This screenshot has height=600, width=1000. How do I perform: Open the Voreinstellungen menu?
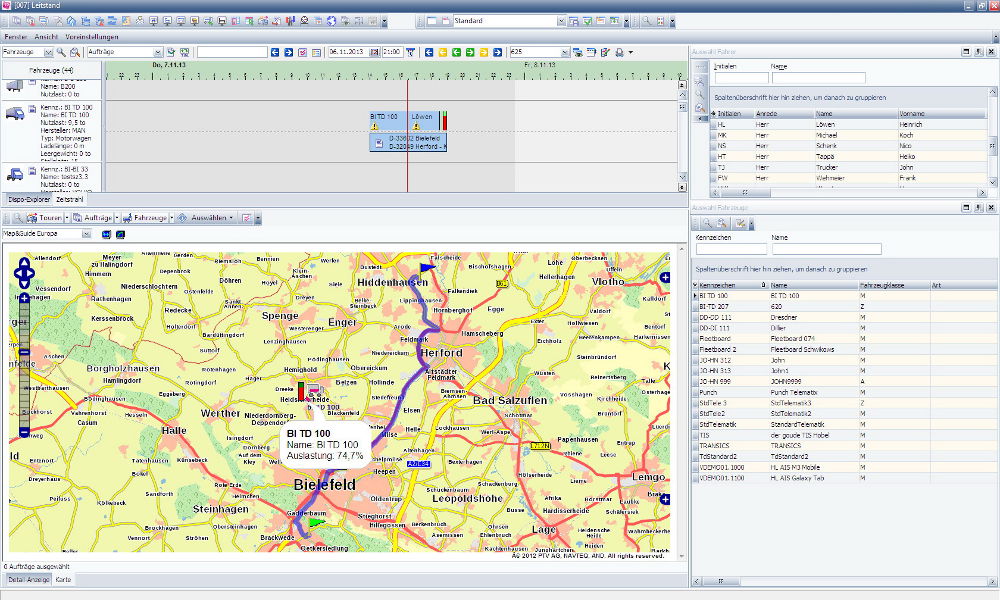92,37
